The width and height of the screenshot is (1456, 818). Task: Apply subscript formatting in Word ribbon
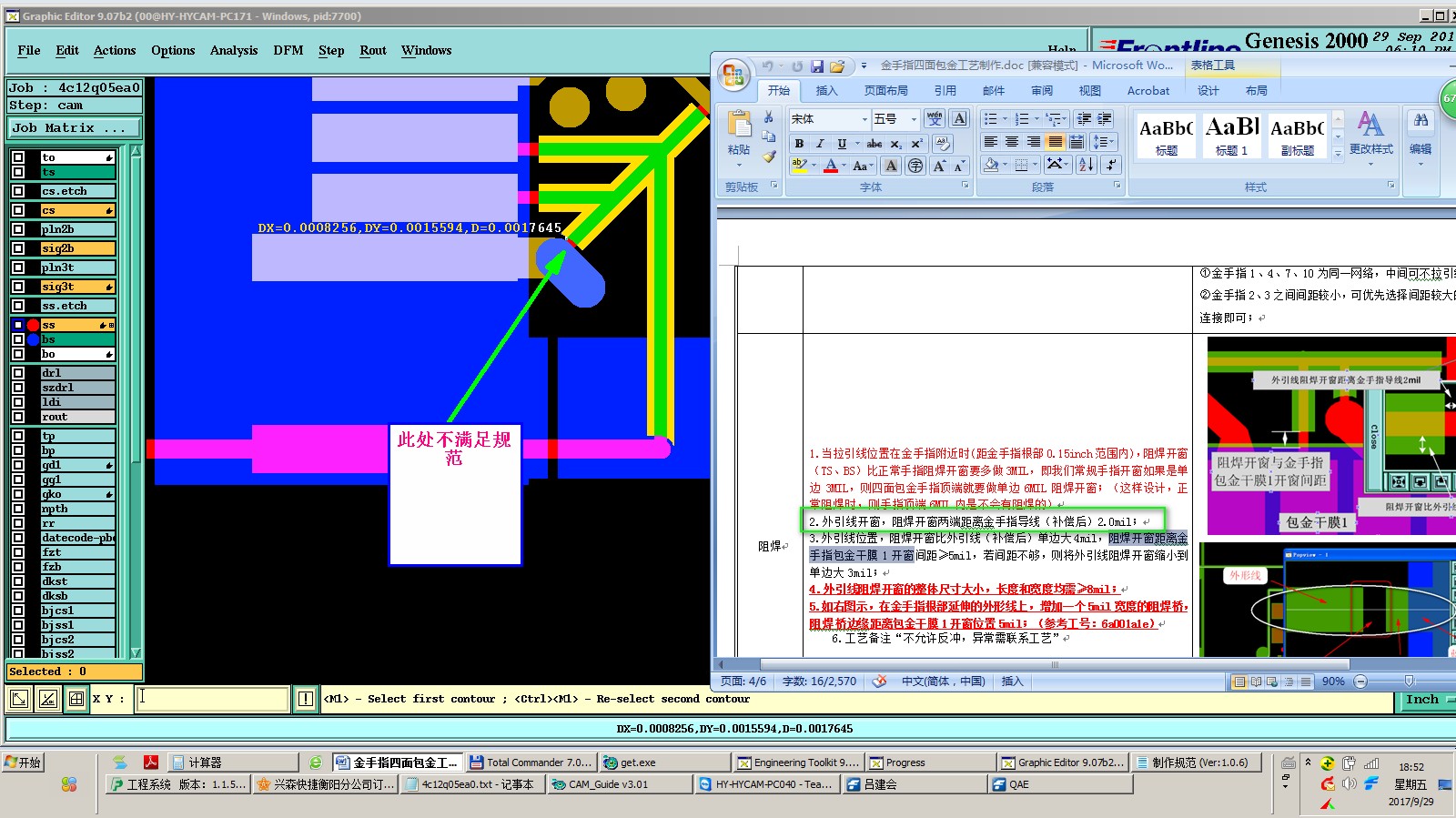click(896, 143)
